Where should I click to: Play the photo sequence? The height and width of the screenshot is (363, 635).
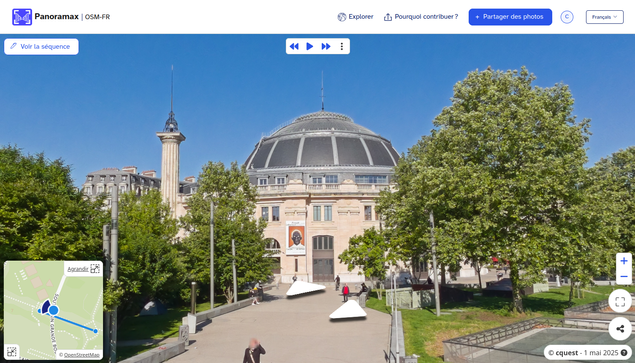point(309,47)
